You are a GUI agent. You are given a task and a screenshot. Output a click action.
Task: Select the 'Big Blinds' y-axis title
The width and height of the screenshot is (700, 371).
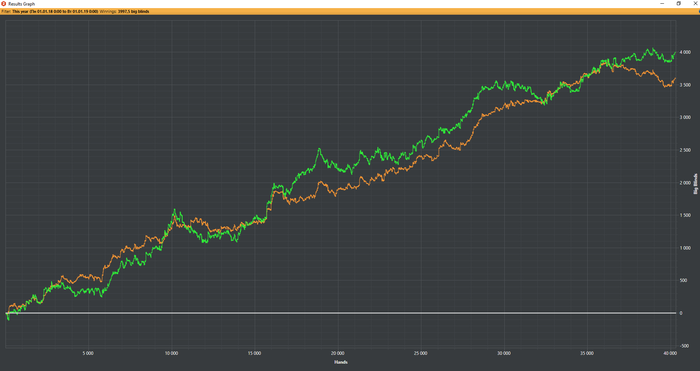pos(695,184)
